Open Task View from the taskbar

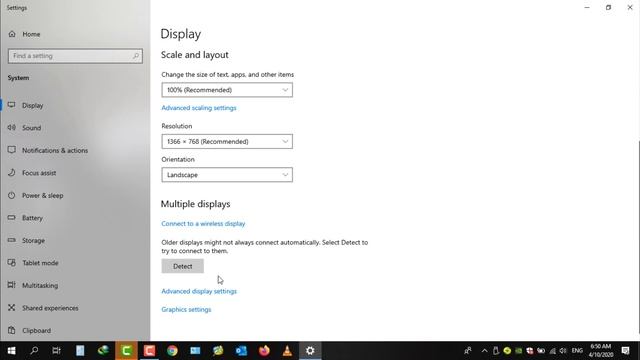(56, 351)
